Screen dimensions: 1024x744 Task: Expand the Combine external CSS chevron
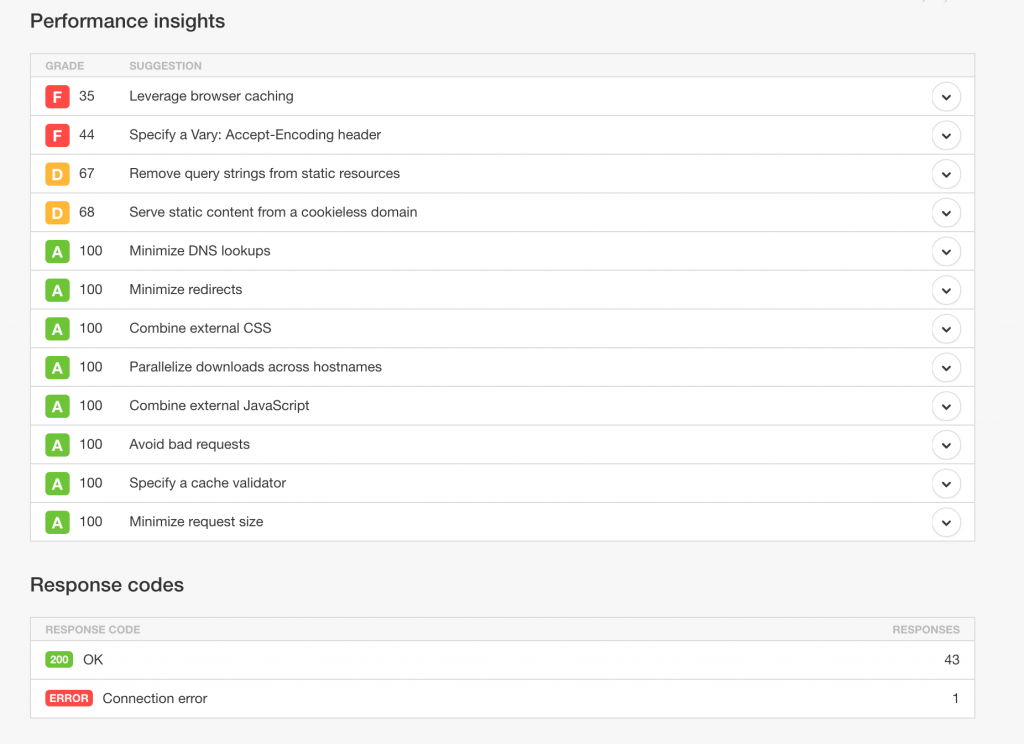click(x=946, y=329)
